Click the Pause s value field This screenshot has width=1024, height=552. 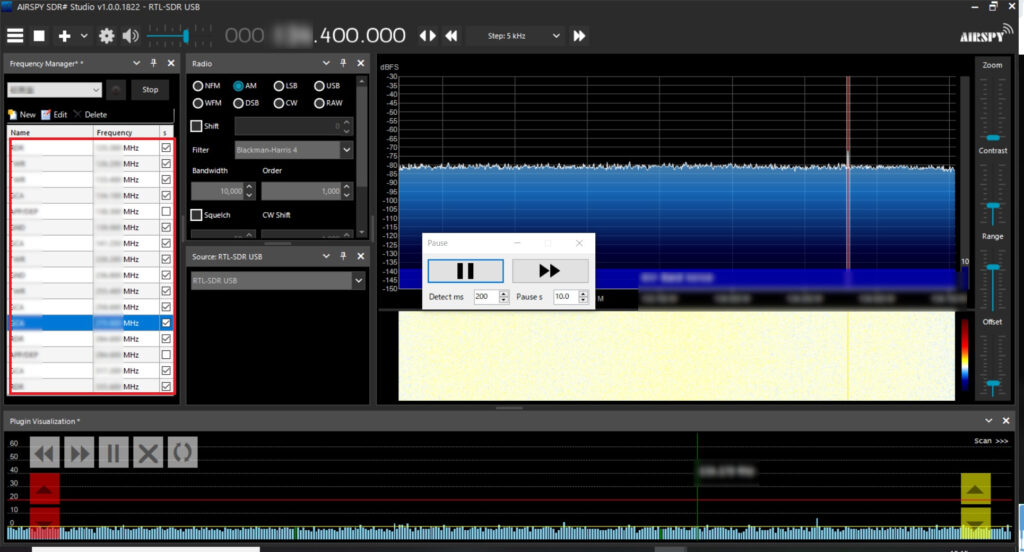[x=566, y=297]
